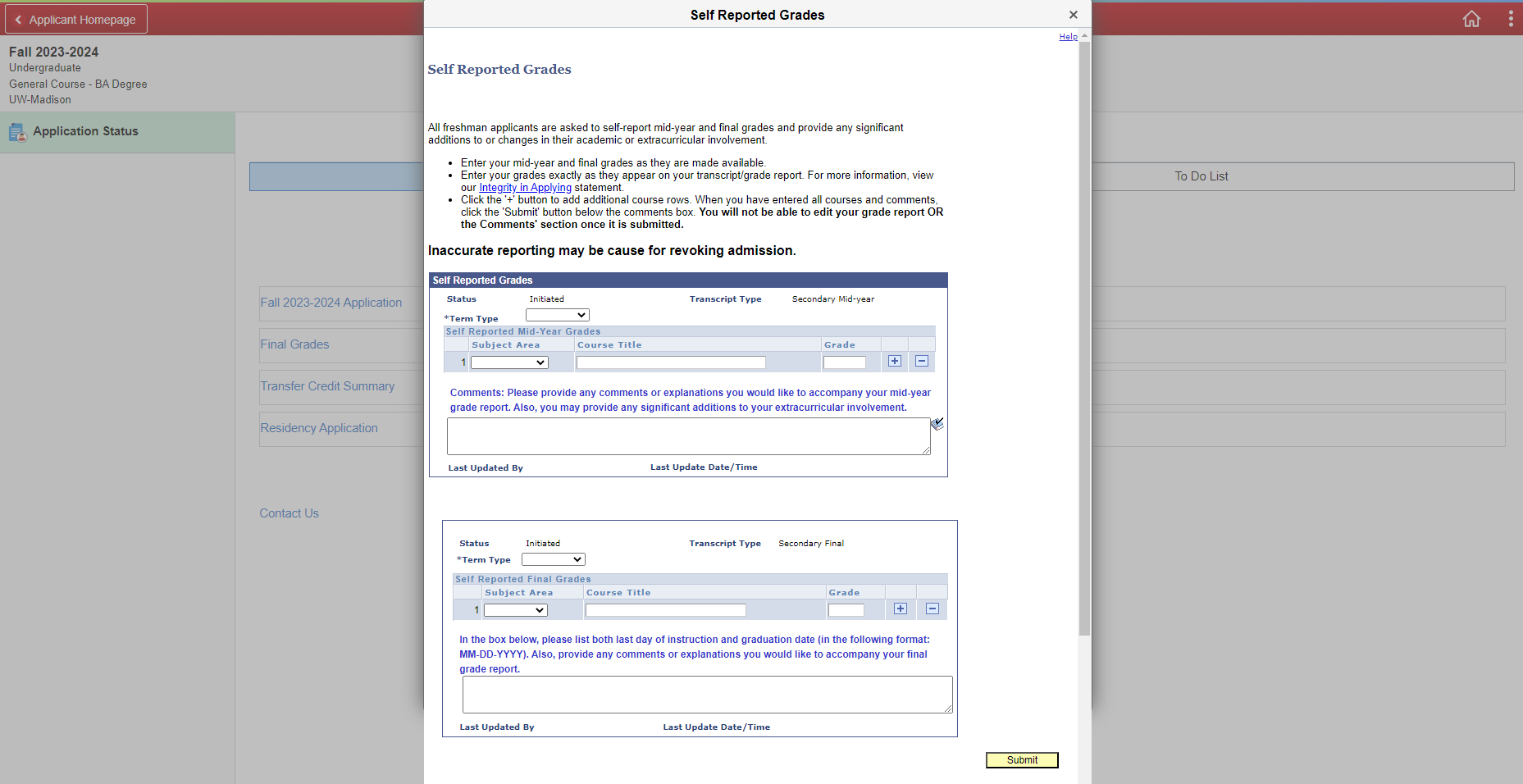1523x784 pixels.
Task: Open the Help link
Action: [1068, 37]
